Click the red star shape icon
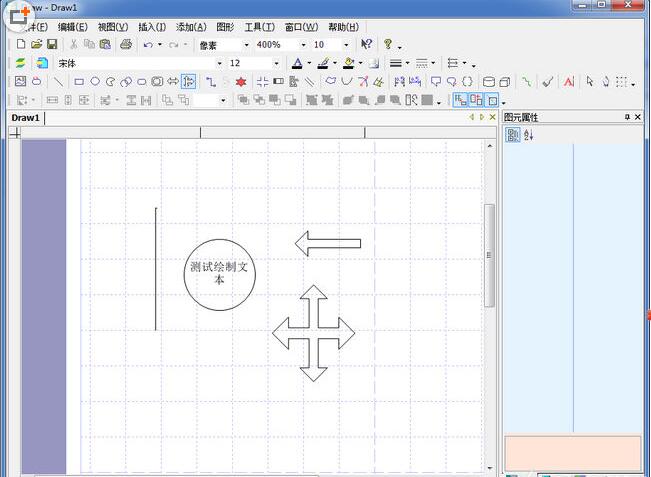This screenshot has height=477, width=651. tap(241, 82)
